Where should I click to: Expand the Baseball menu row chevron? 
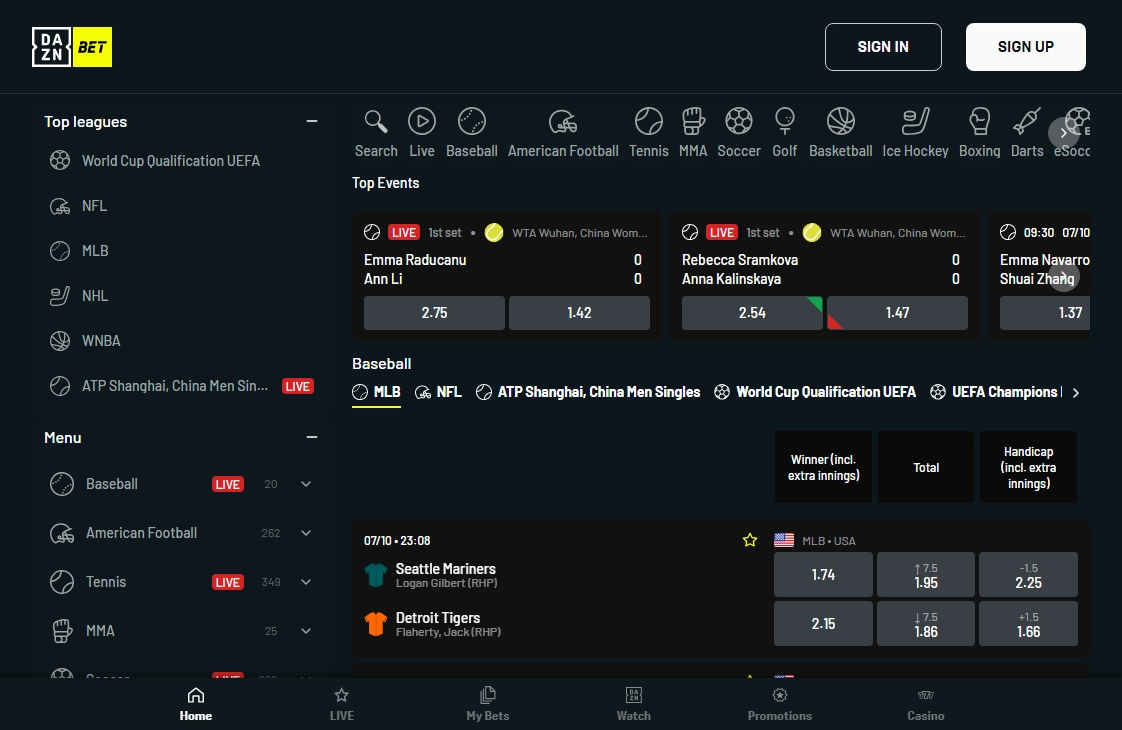pos(306,485)
